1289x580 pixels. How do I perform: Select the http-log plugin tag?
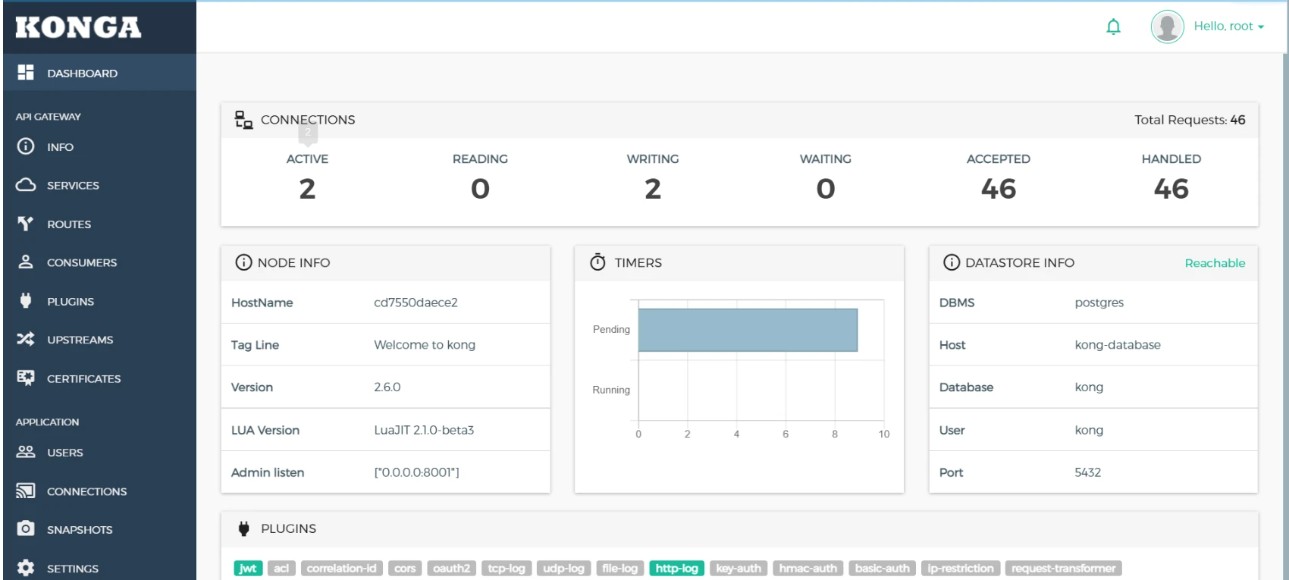pos(677,569)
